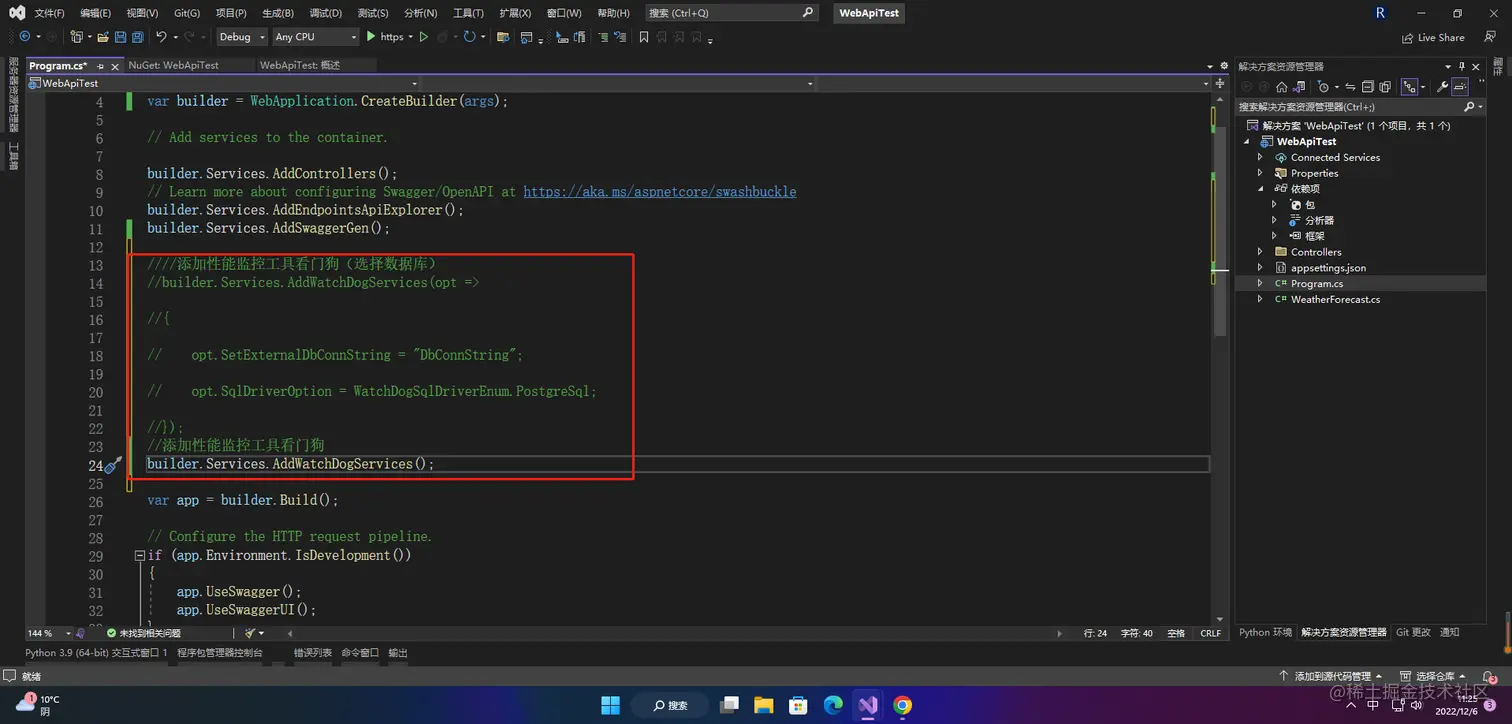Click 添加到源代码管理 in status bar
The height and width of the screenshot is (724, 1512).
coord(1331,677)
